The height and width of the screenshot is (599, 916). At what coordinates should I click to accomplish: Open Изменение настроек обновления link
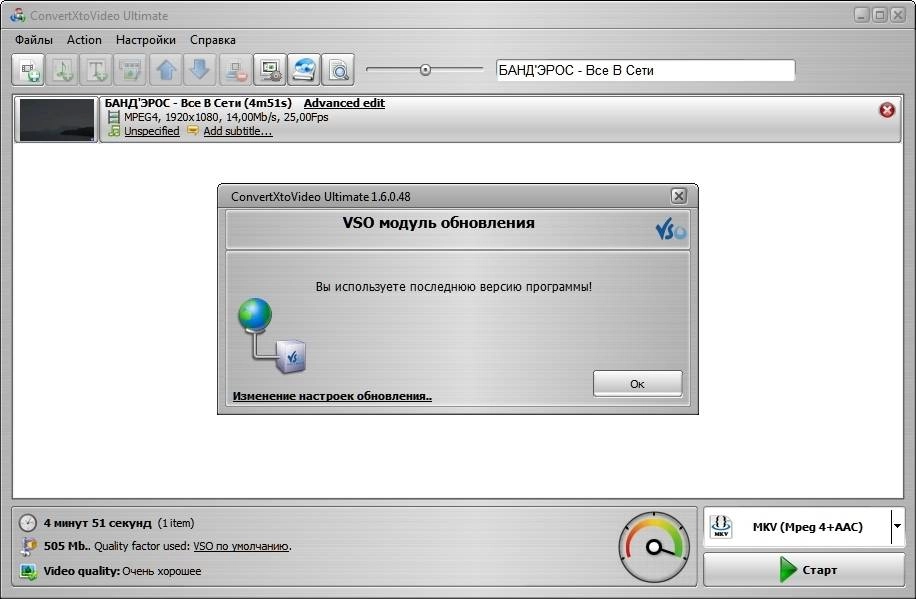point(332,396)
